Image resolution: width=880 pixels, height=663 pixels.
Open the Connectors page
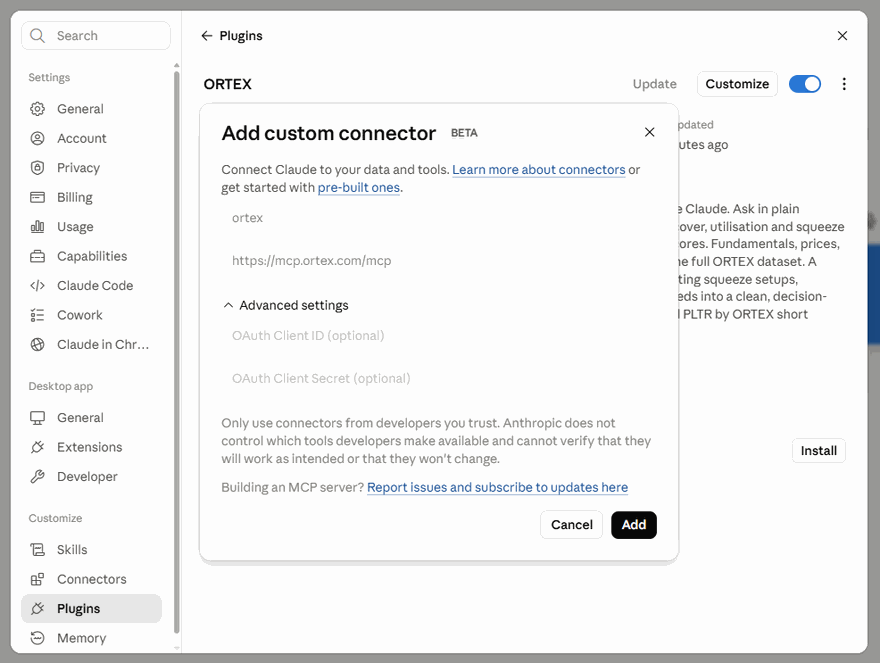pos(91,579)
